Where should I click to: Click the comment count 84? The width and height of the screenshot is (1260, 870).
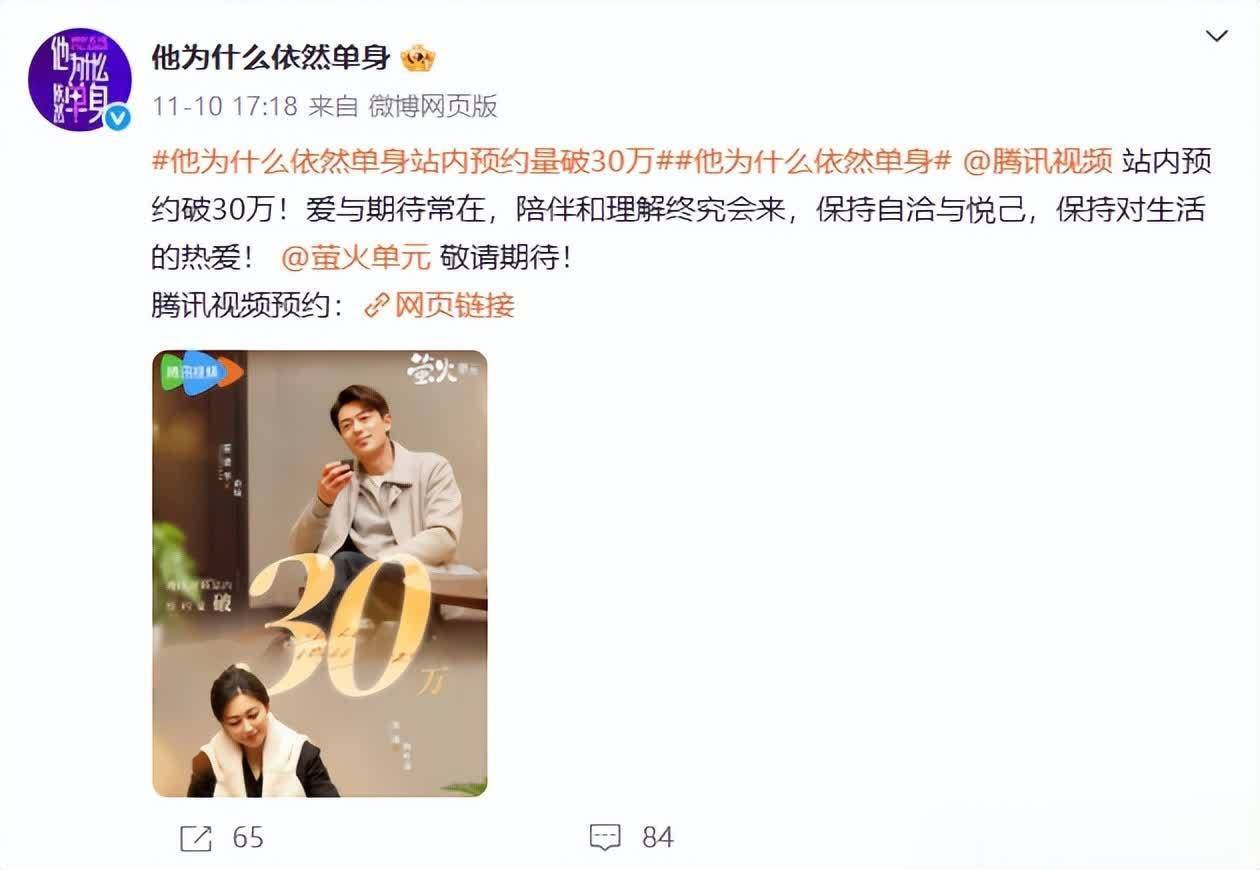click(x=657, y=837)
